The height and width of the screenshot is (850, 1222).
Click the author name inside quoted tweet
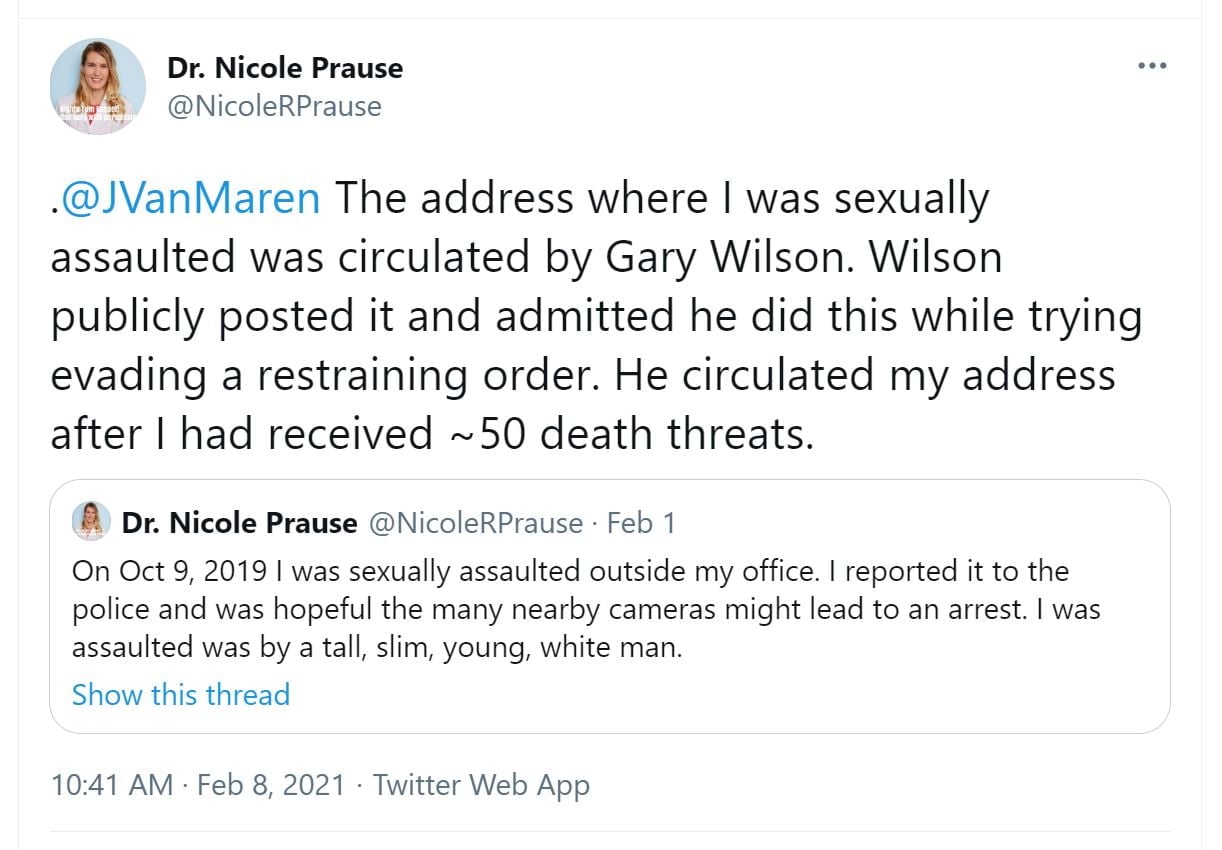[x=239, y=522]
